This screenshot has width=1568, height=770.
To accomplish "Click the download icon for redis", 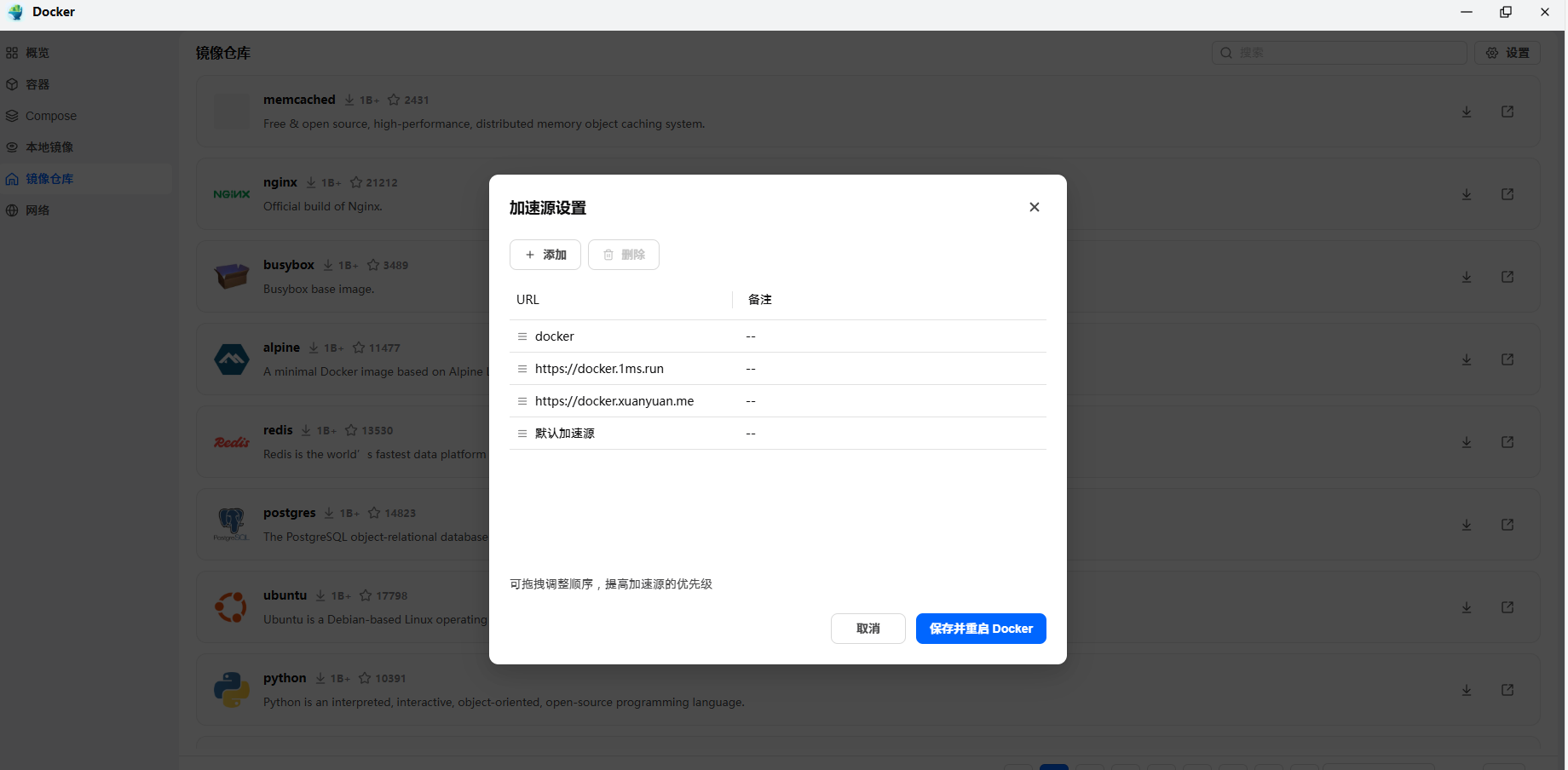I will 1467,442.
